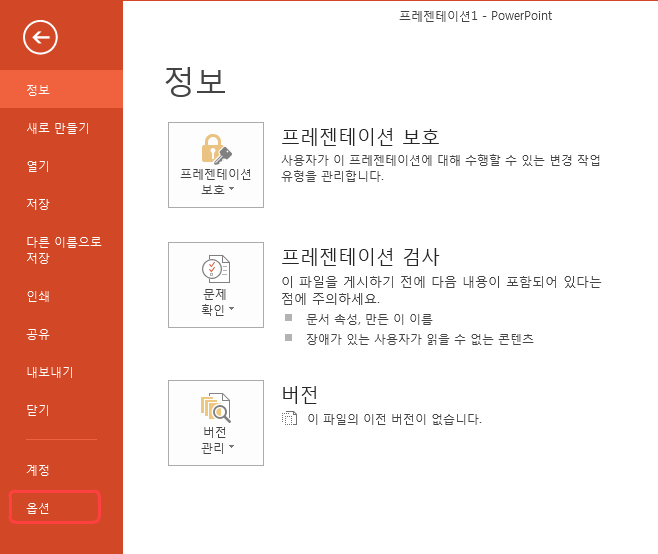Click the dotted document icon under 버전
Viewport: 658px width, 554px height.
[289, 418]
